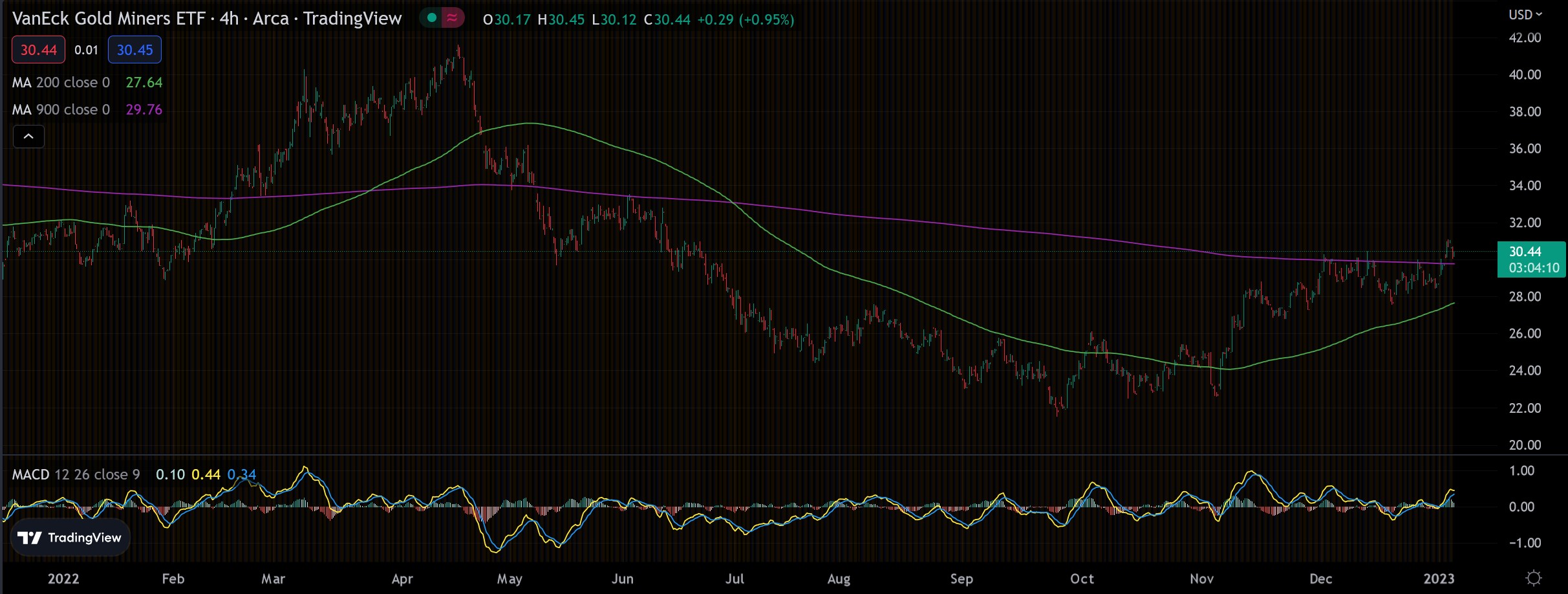This screenshot has width=1568, height=594.
Task: Select the MA 200 close indicator legend
Action: (61, 82)
